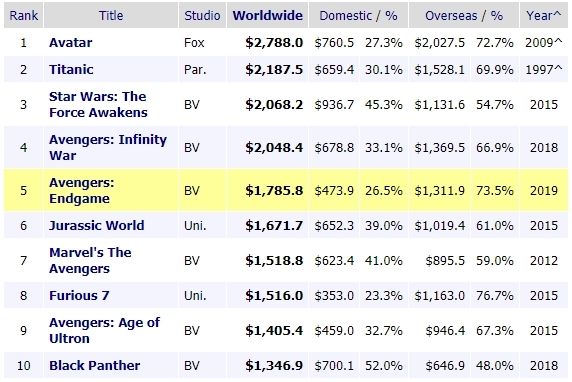
Task: Open the Black Panther link
Action: 94,365
